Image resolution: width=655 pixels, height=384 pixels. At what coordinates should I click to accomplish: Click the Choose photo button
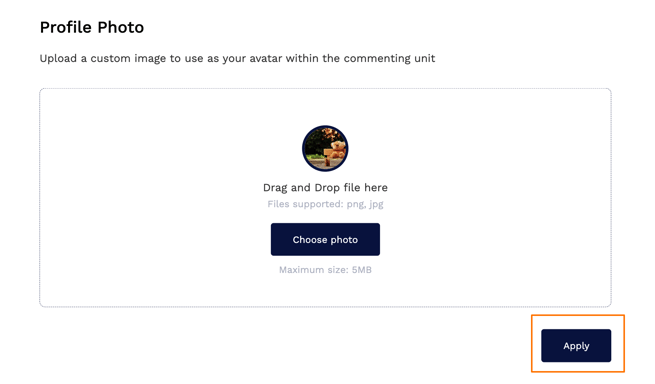(325, 239)
